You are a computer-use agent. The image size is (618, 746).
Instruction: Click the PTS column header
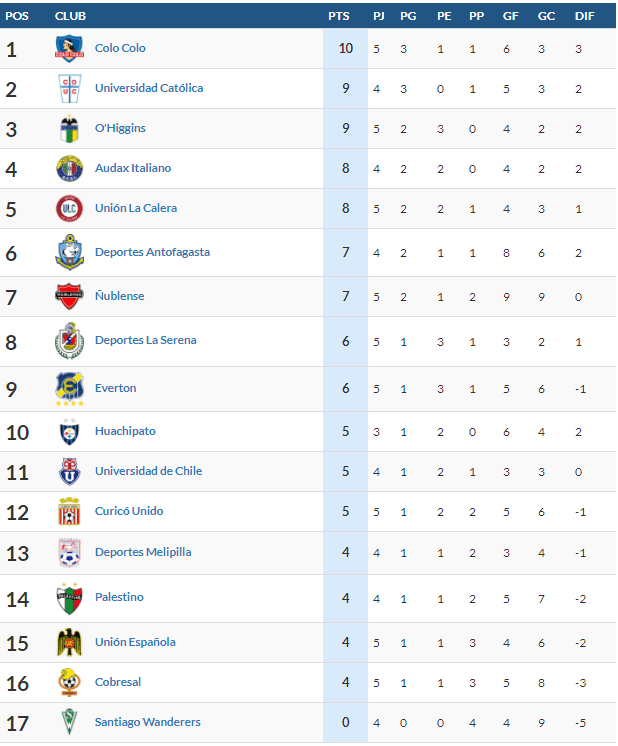coord(339,16)
